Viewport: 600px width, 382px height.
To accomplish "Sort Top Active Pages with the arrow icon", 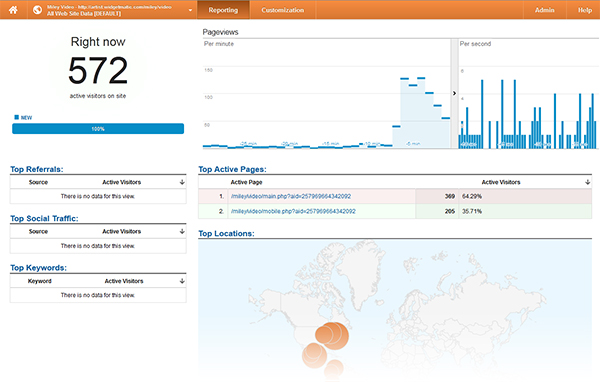I will [x=587, y=182].
